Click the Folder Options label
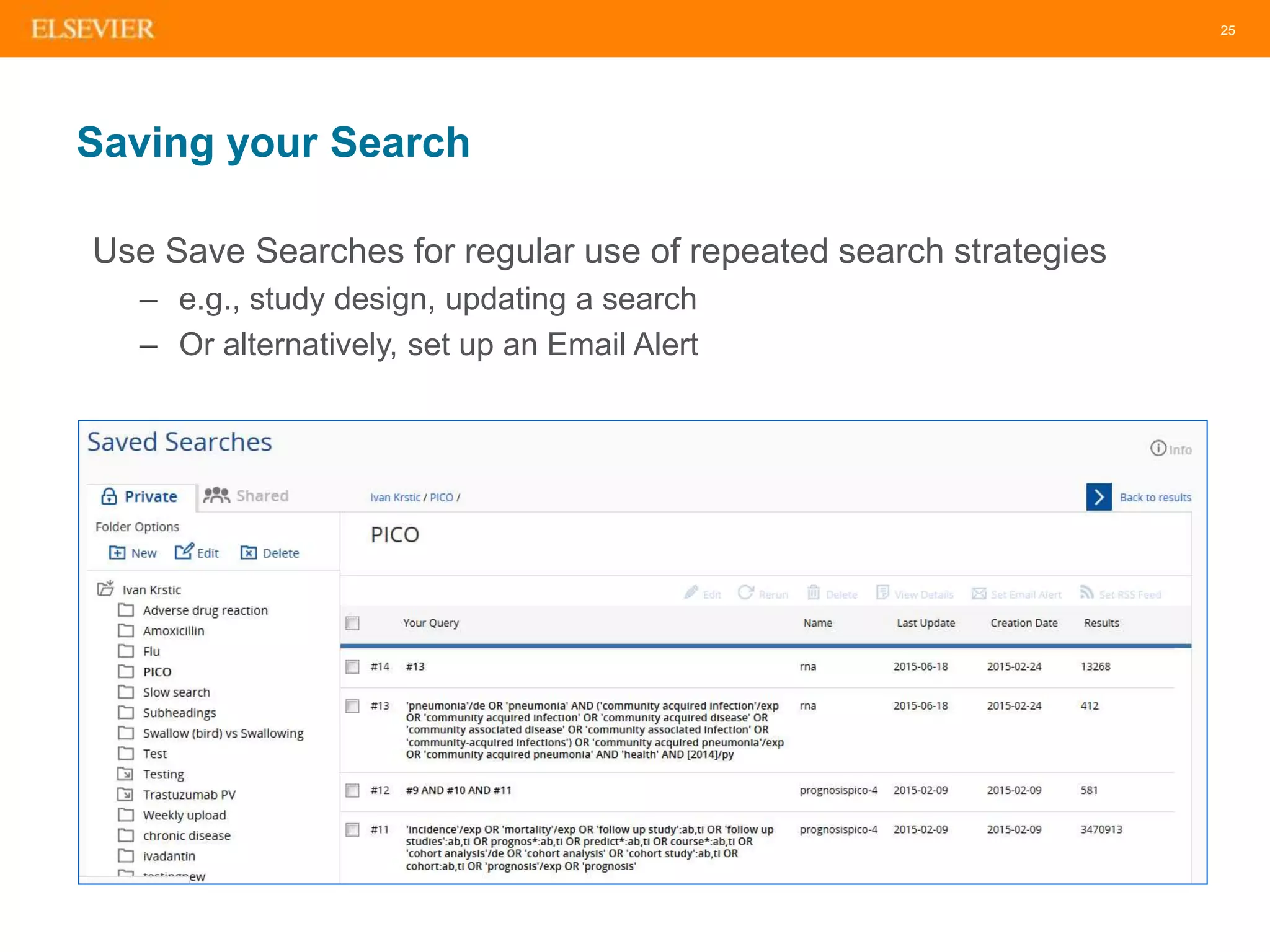 coord(137,527)
